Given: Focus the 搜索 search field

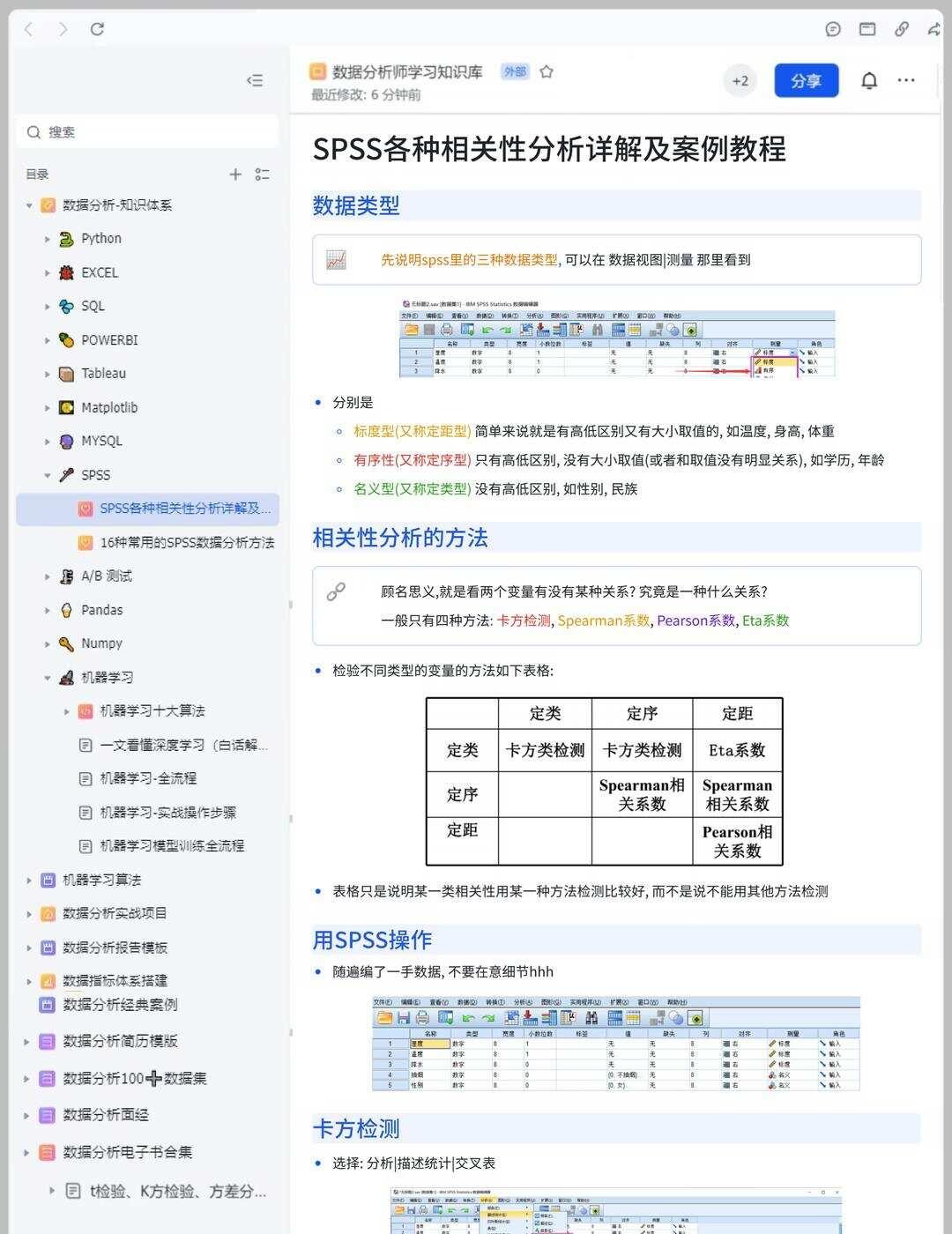Looking at the screenshot, I should click(x=148, y=132).
